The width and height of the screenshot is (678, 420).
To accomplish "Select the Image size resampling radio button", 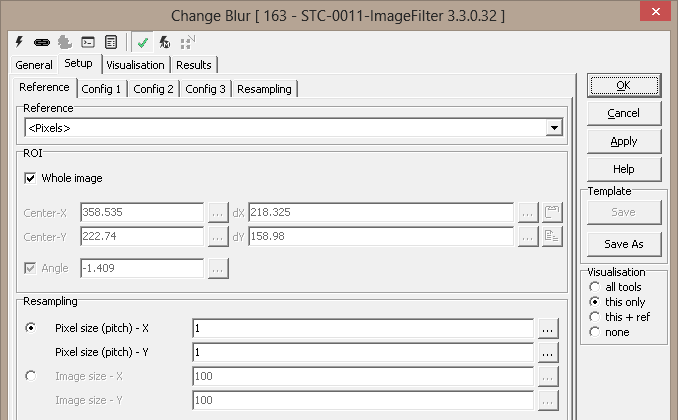I will (x=30, y=376).
